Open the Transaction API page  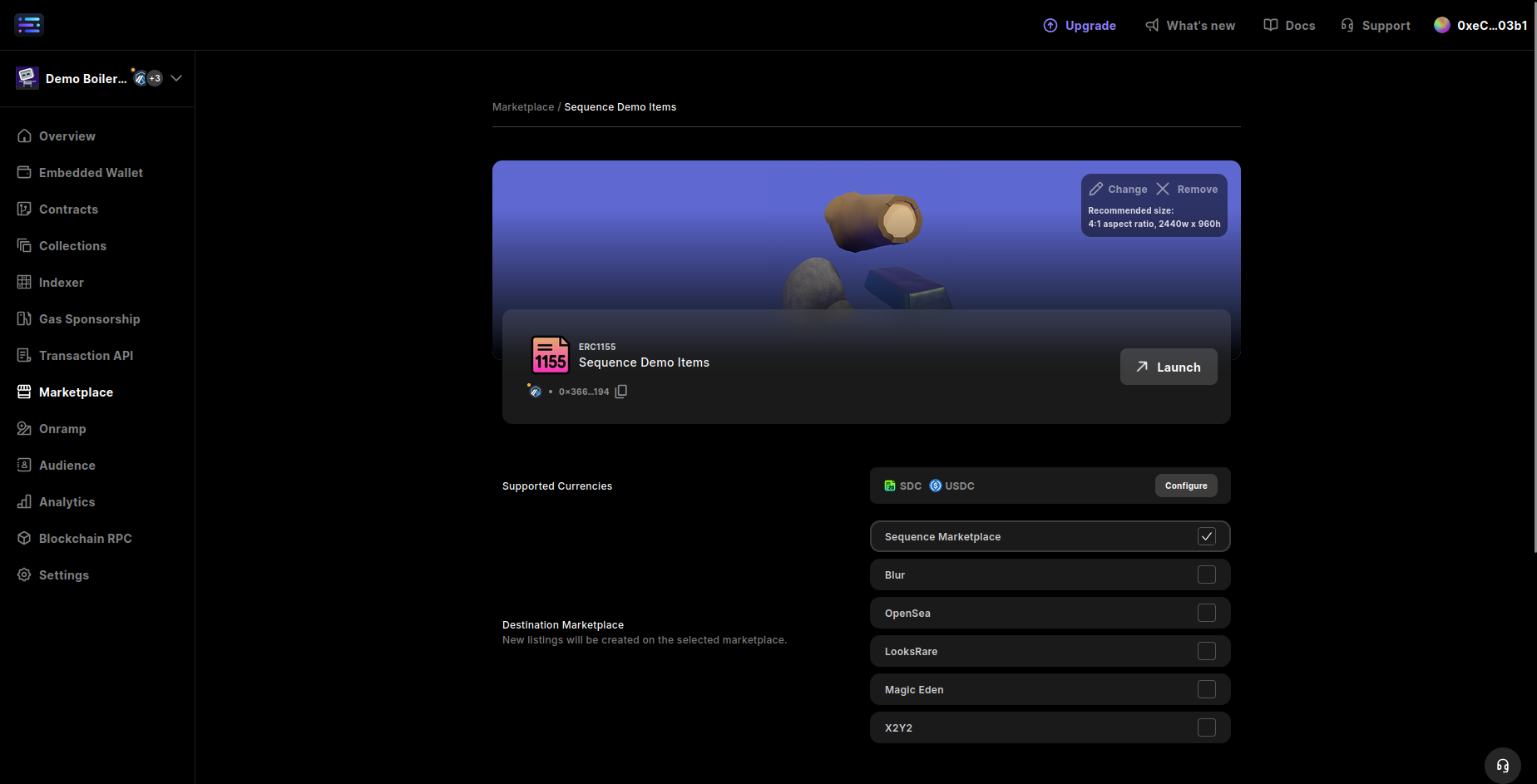click(86, 355)
